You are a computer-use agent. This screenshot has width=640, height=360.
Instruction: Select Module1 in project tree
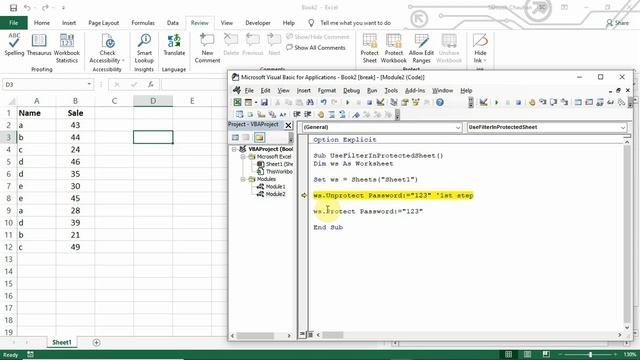tap(276, 187)
